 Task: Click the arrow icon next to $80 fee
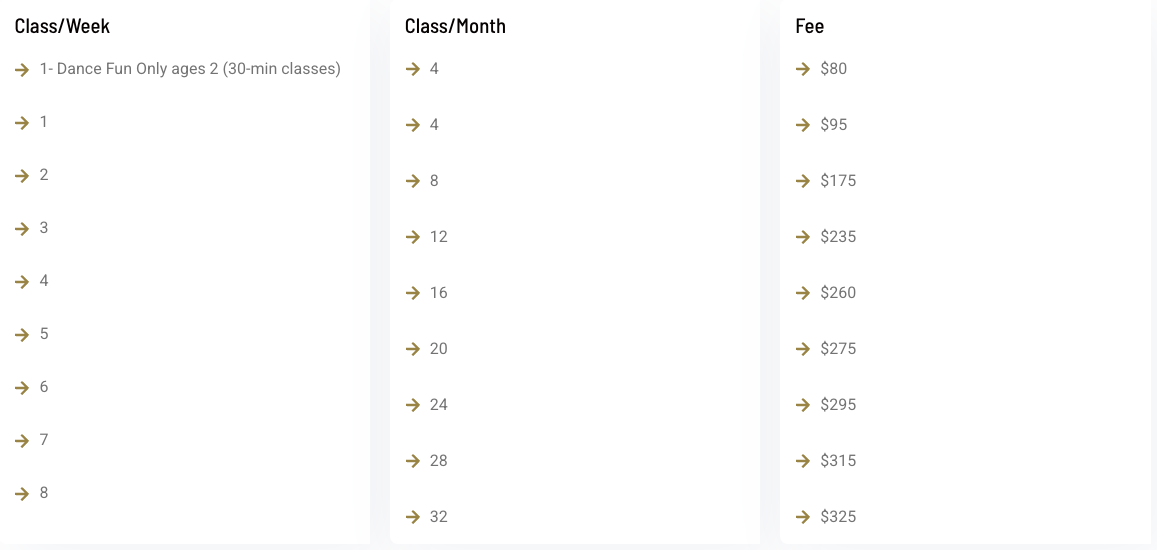803,69
